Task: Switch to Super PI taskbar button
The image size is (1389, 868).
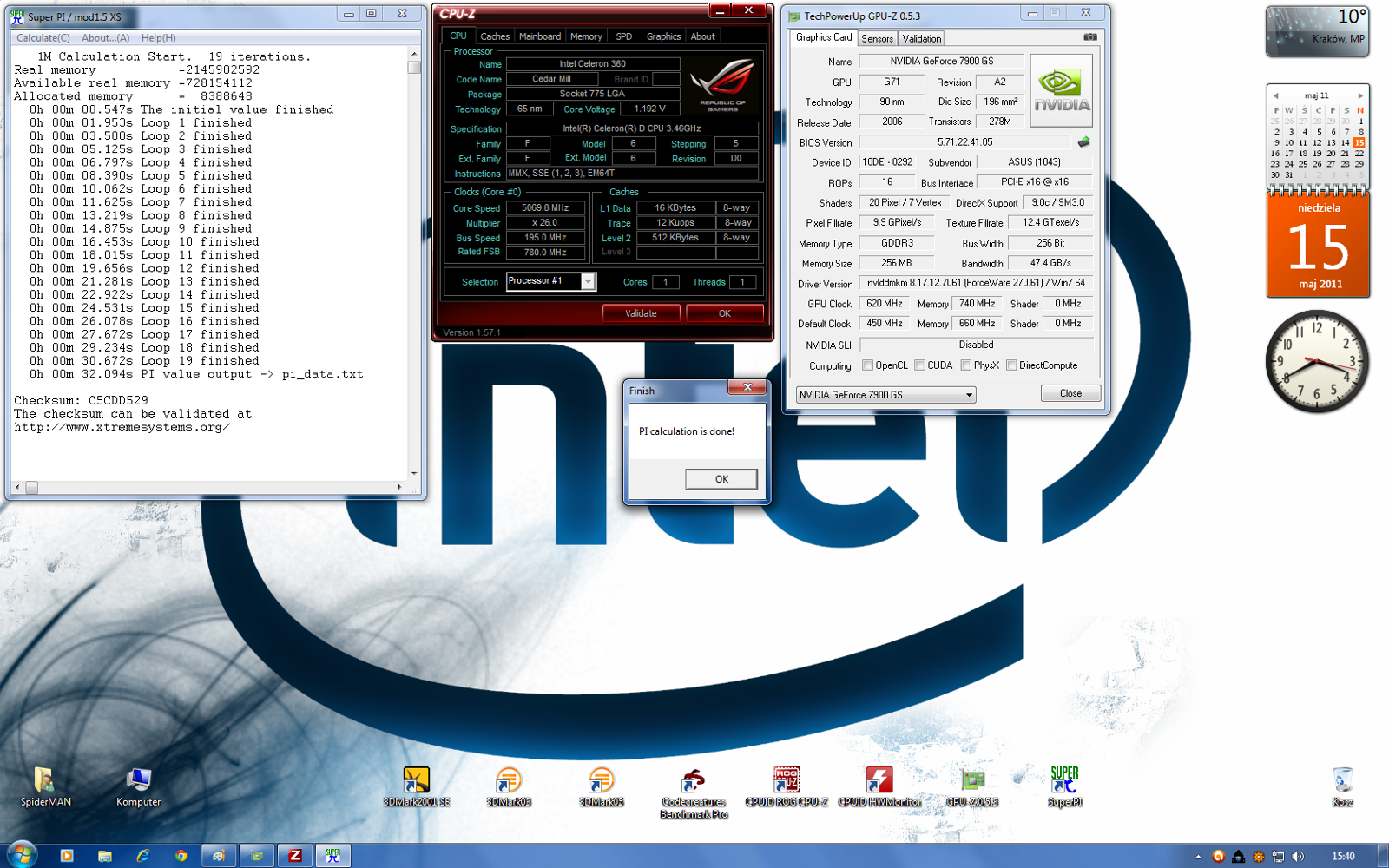Action: pyautogui.click(x=333, y=856)
